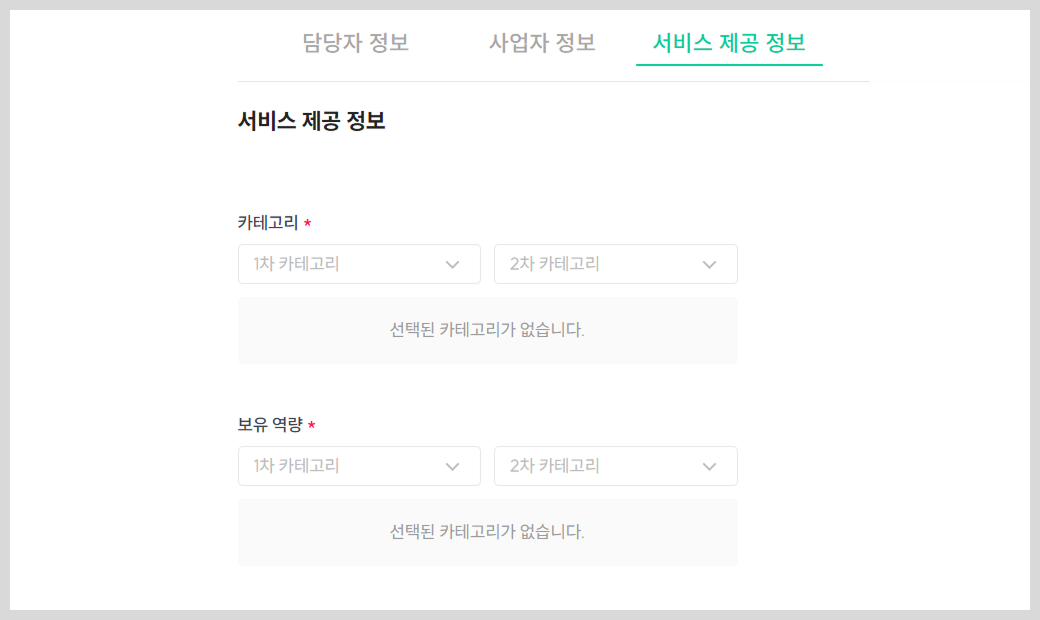This screenshot has width=1040, height=620.
Task: Open the 2차 카테고리 dropdown under 카테고리
Action: coord(616,264)
